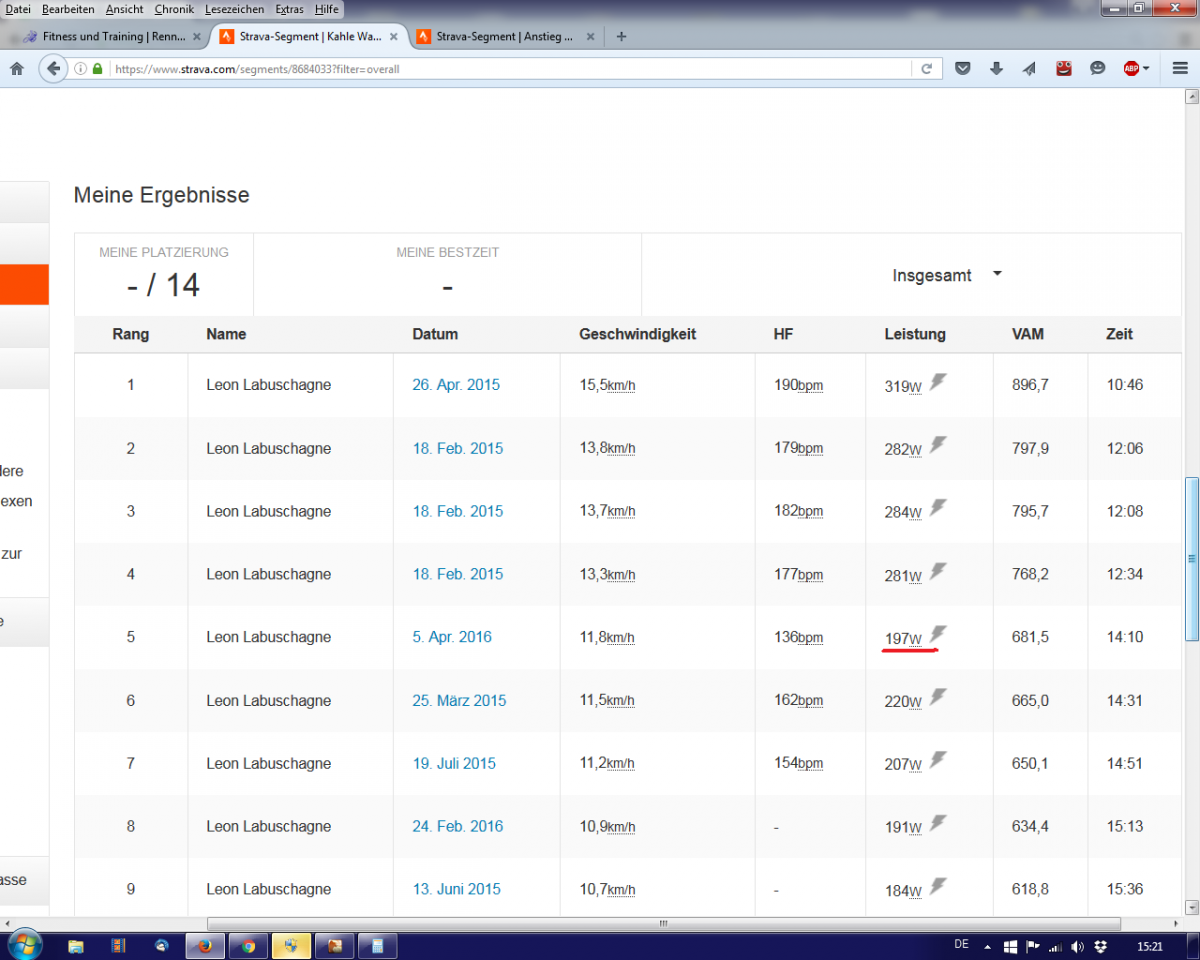The image size is (1200, 960).
Task: Switch to the Fitness und Training tab
Action: [105, 37]
